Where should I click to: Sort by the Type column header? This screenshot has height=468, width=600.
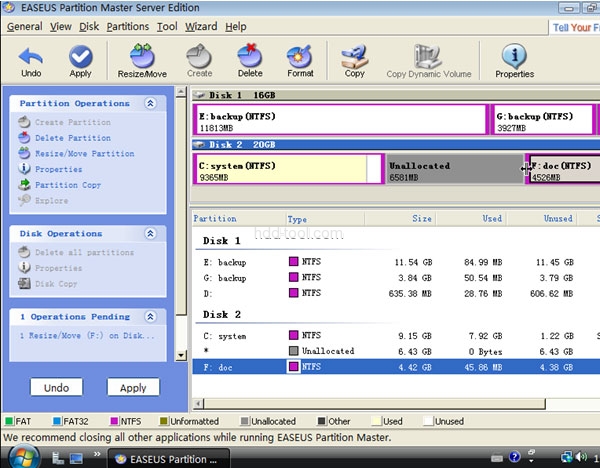(325, 219)
